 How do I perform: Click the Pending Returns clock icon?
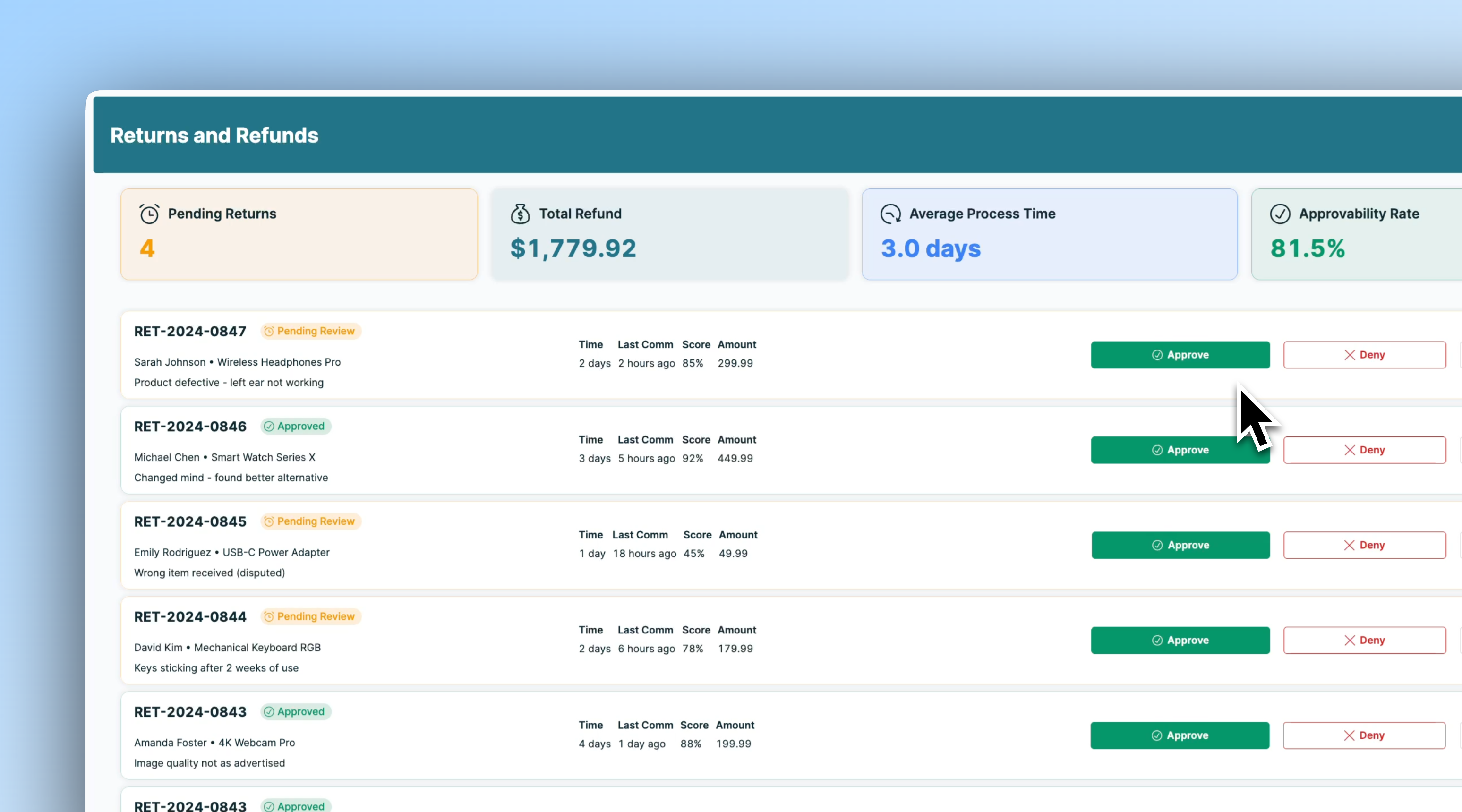pos(149,214)
